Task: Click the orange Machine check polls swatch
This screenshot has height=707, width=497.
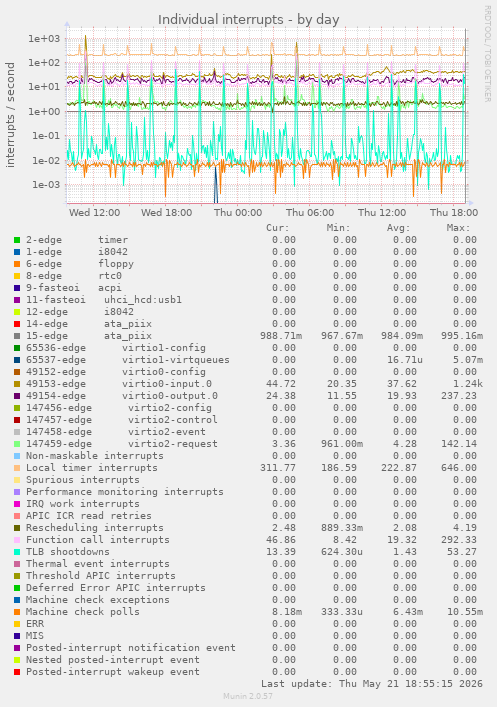Action: point(17,612)
